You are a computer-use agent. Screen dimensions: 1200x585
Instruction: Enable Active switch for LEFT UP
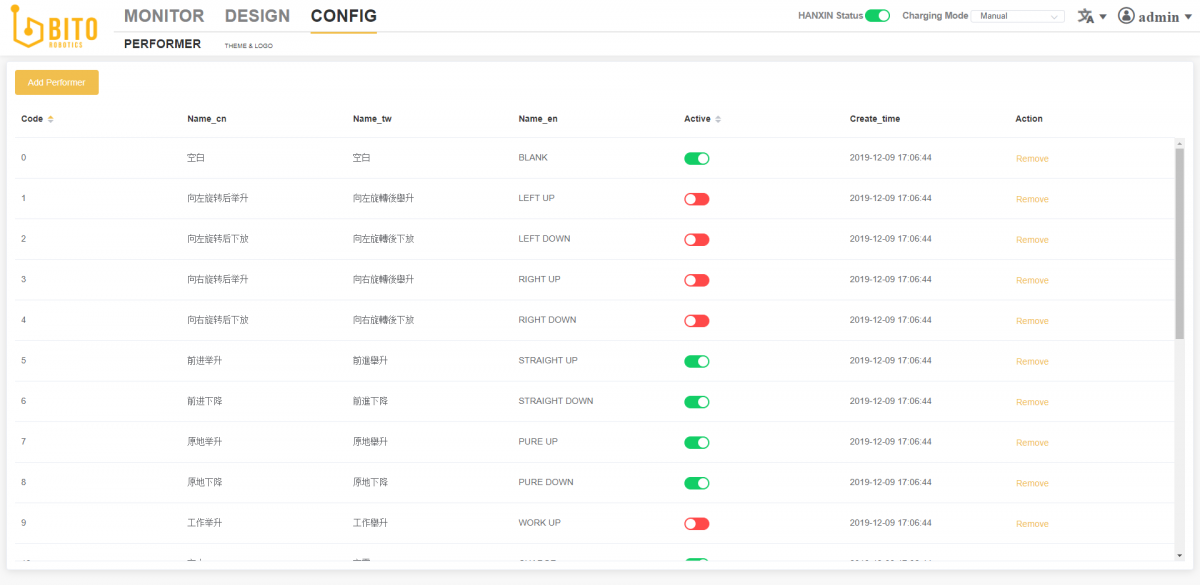(x=697, y=199)
